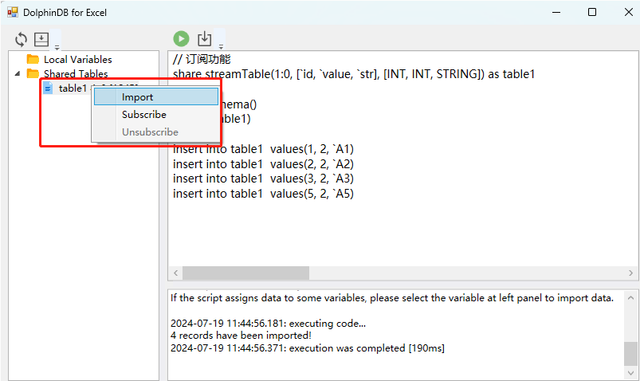This screenshot has width=640, height=381.
Task: Select the Local Variables folder
Action: pos(78,59)
